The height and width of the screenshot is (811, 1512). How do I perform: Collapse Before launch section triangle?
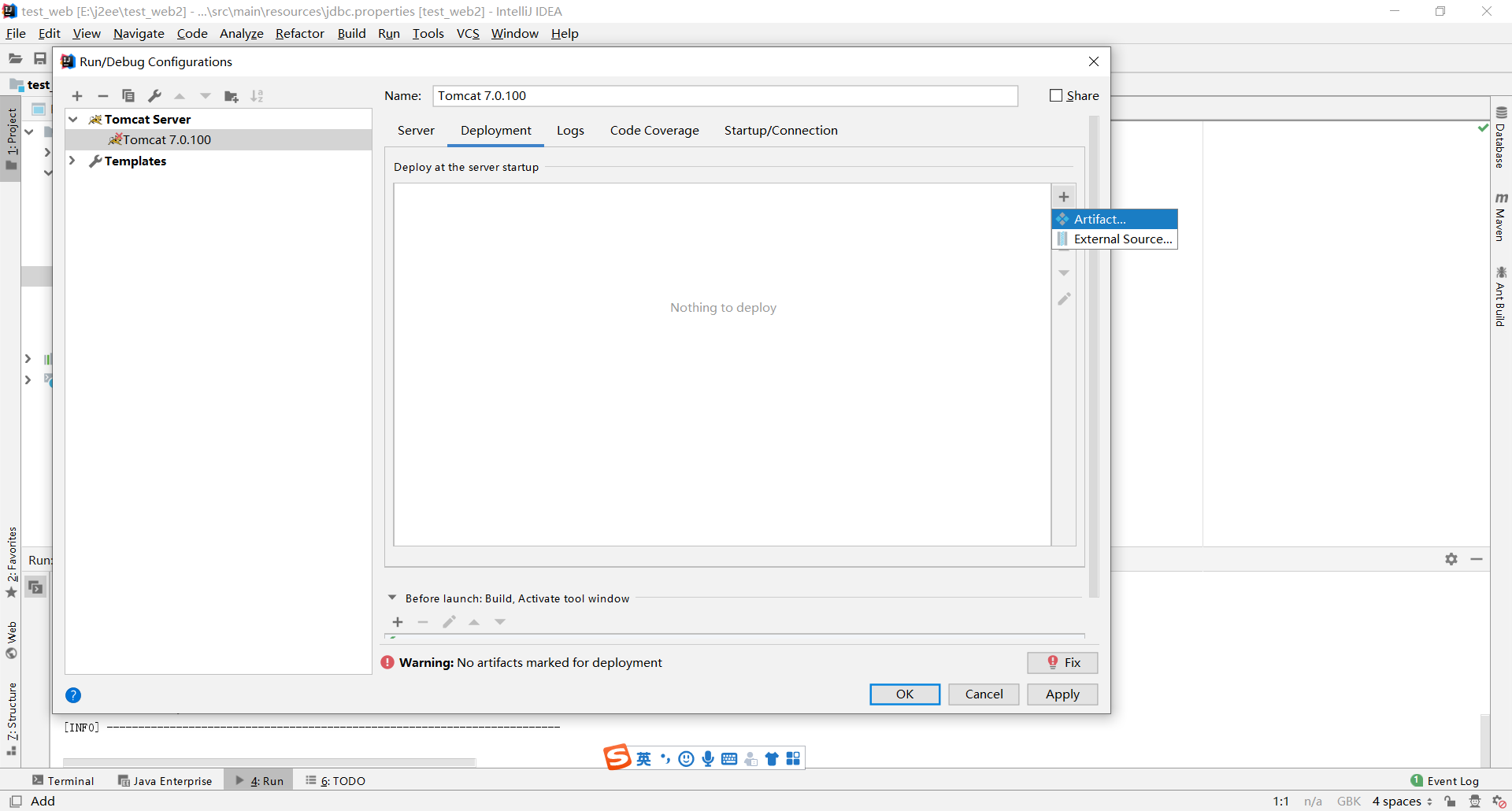[392, 598]
